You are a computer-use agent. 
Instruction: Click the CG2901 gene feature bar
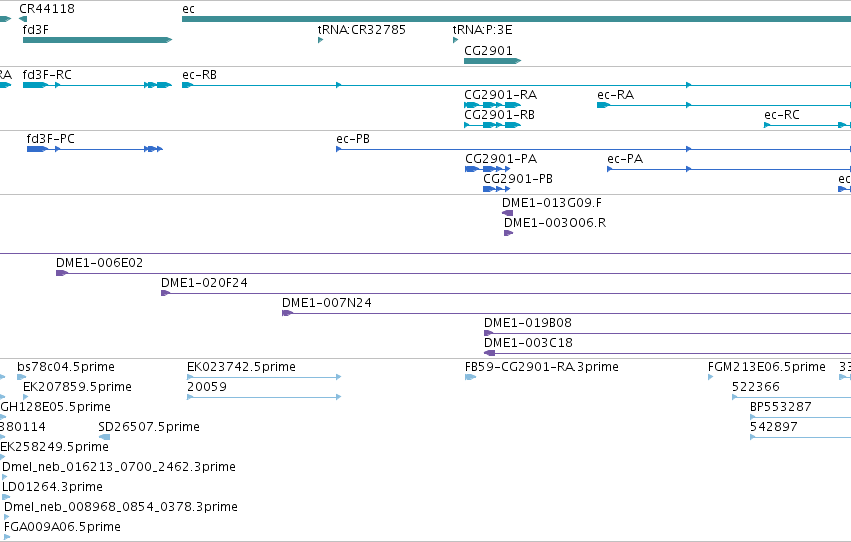tap(492, 61)
